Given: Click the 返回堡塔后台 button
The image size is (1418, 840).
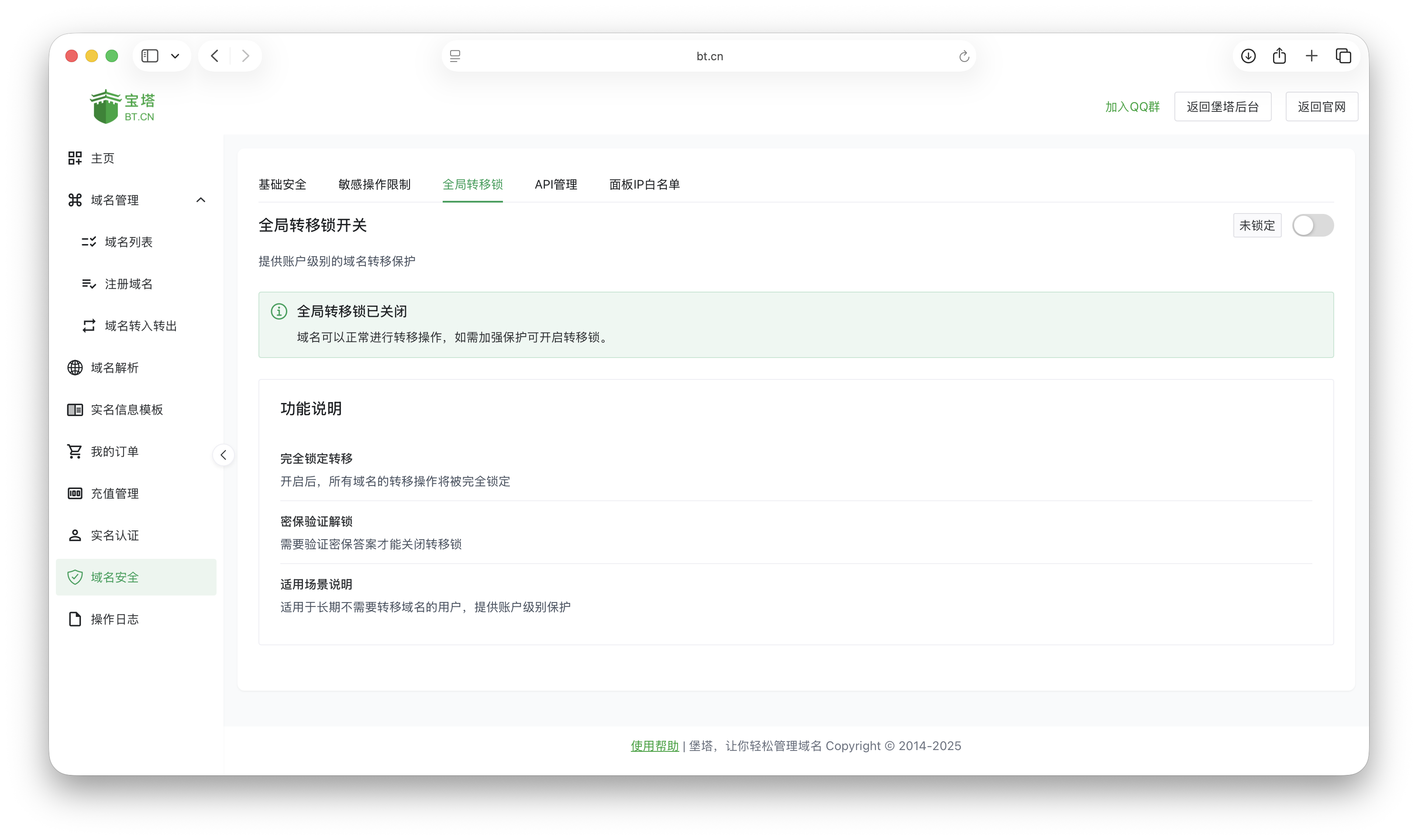Looking at the screenshot, I should 1222,106.
